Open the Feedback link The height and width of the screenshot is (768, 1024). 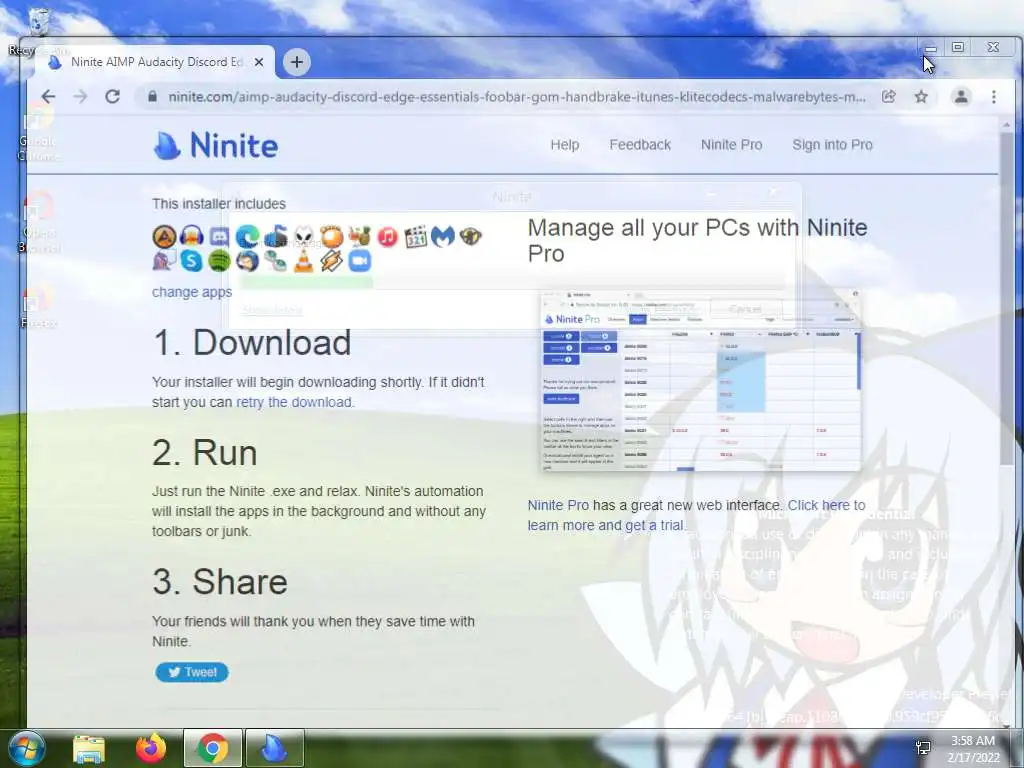click(x=640, y=145)
